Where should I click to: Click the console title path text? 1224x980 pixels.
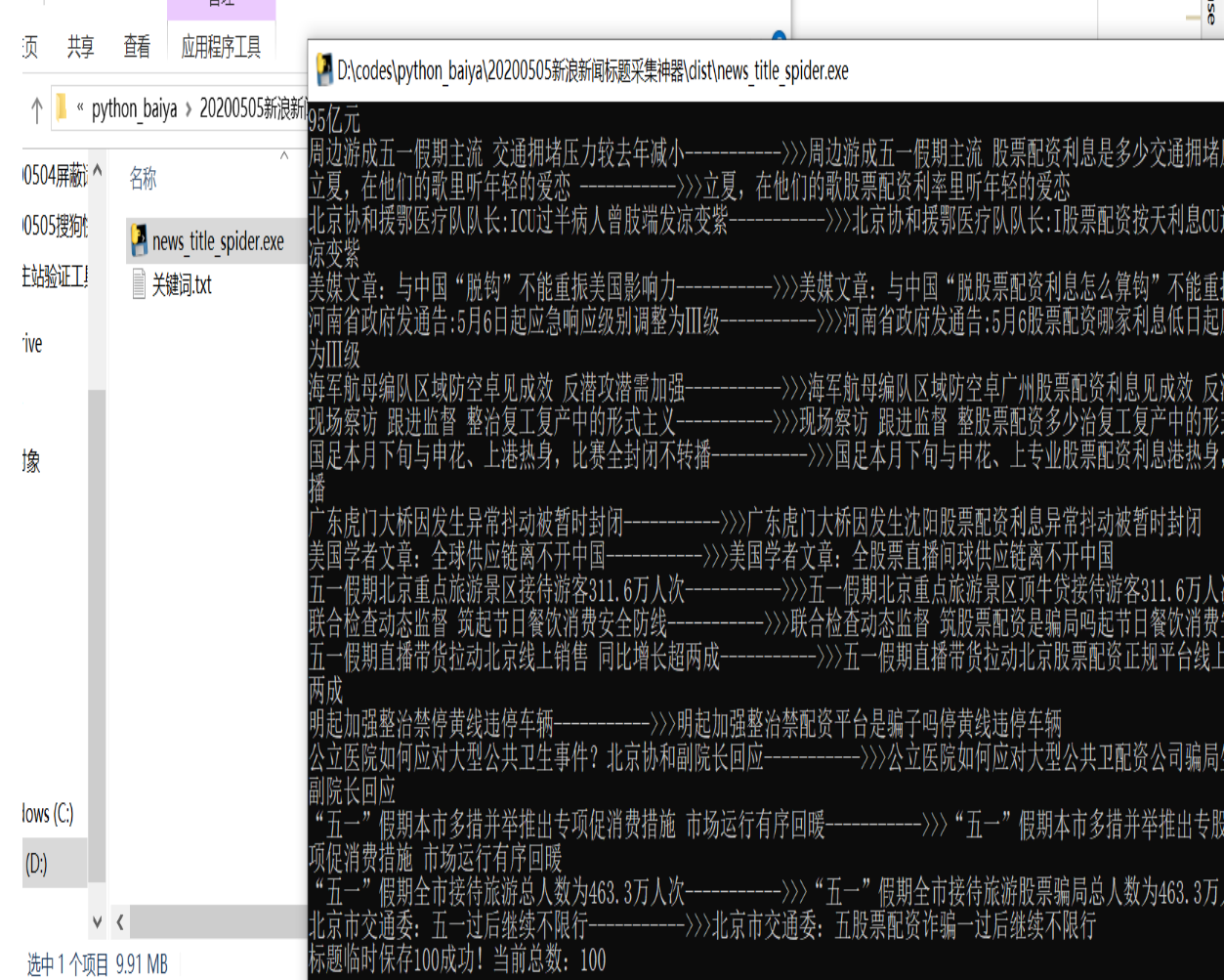(x=593, y=71)
